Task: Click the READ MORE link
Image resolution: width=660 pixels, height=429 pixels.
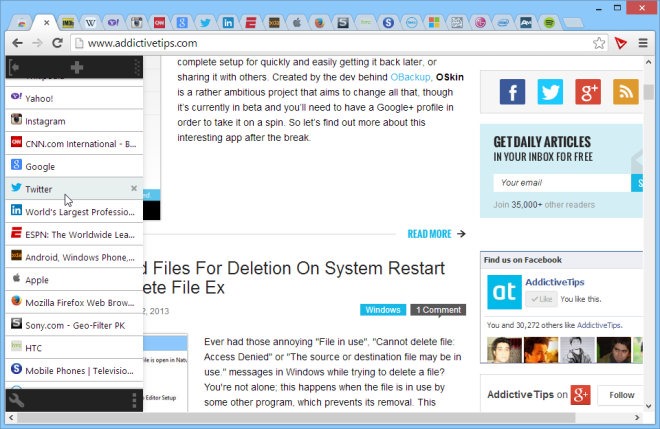Action: click(436, 234)
